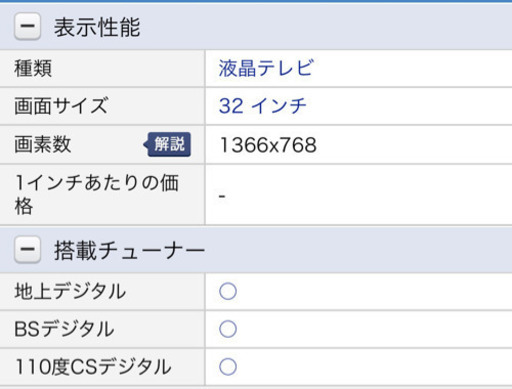Select the 地上デジタル row label
The height and width of the screenshot is (389, 512).
click(70, 291)
